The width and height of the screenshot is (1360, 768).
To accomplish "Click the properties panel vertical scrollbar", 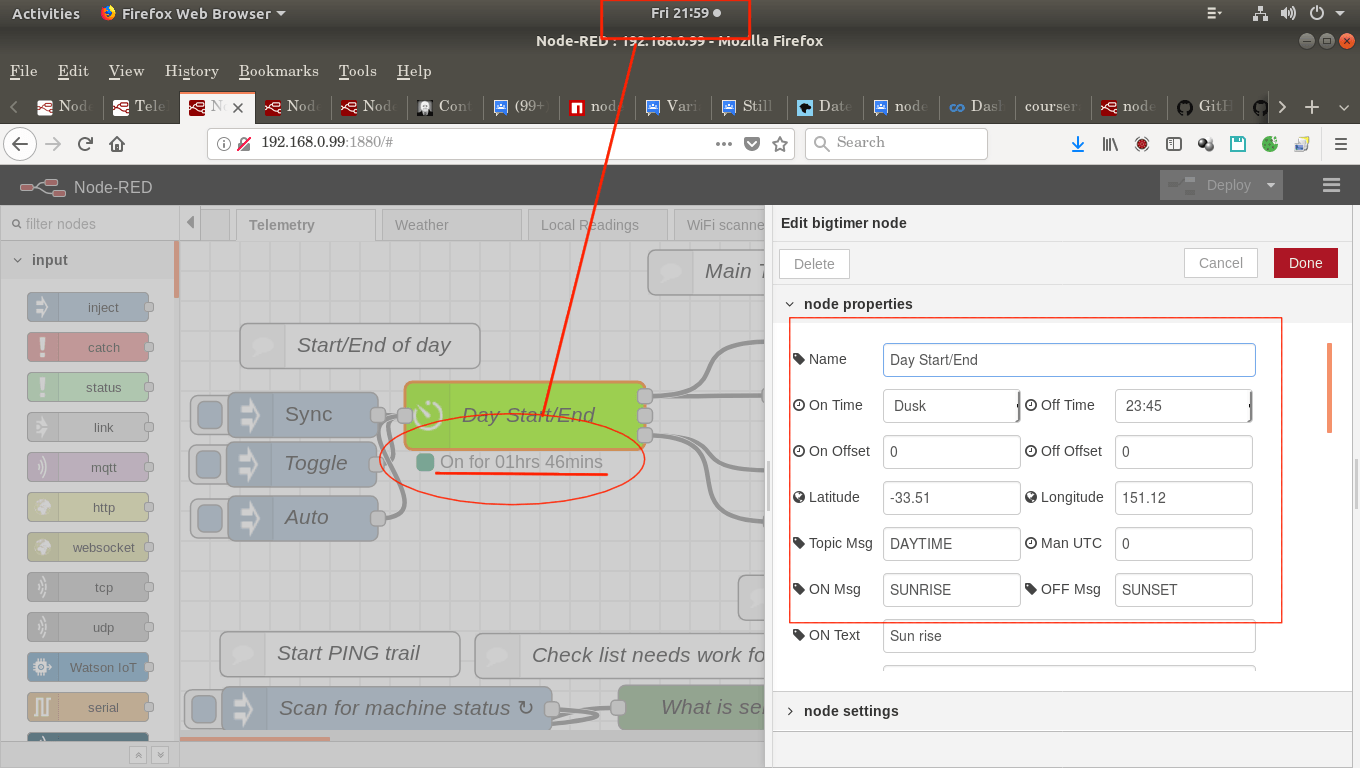I will (x=1329, y=388).
